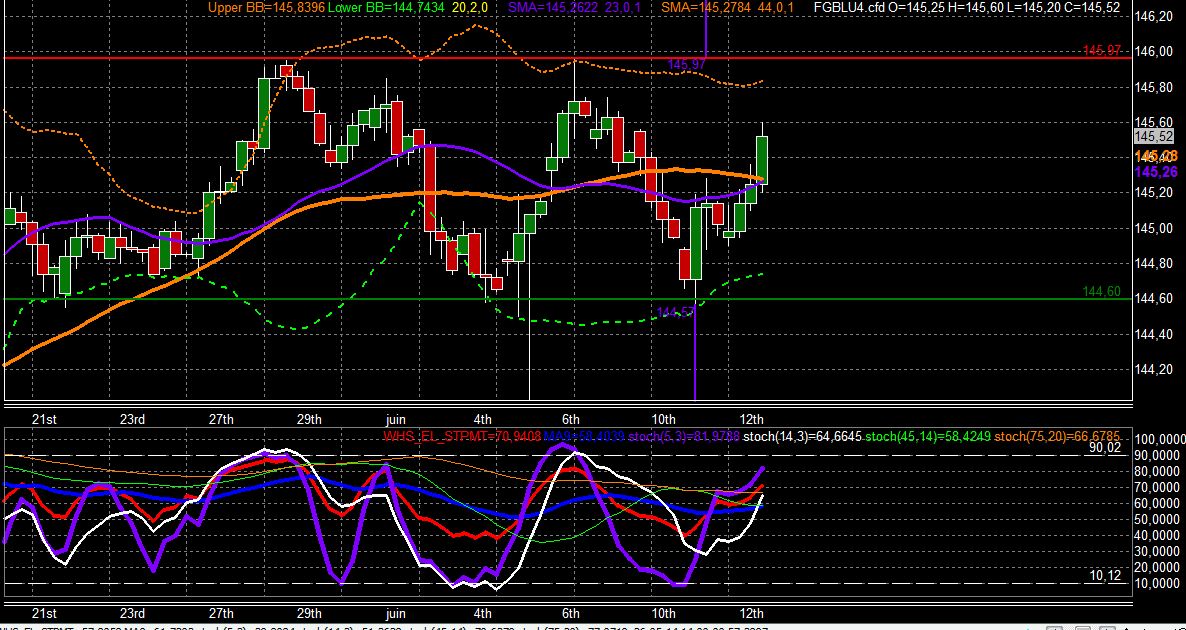Select the blue MA9 indicator label

pyautogui.click(x=585, y=436)
